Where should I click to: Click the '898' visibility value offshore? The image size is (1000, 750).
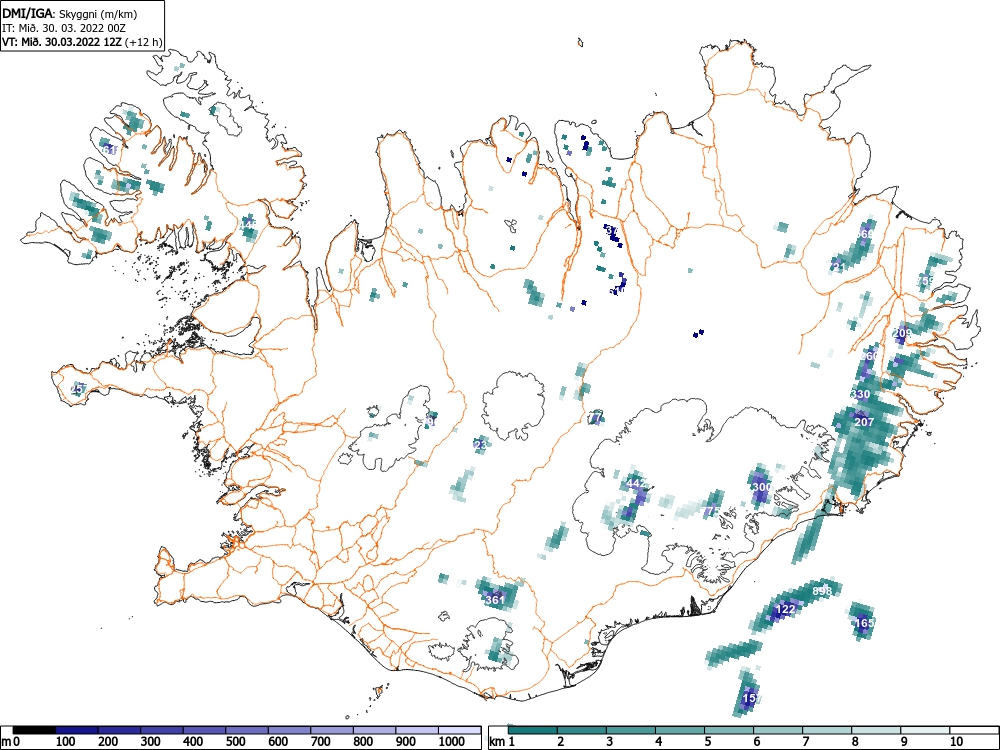822,591
